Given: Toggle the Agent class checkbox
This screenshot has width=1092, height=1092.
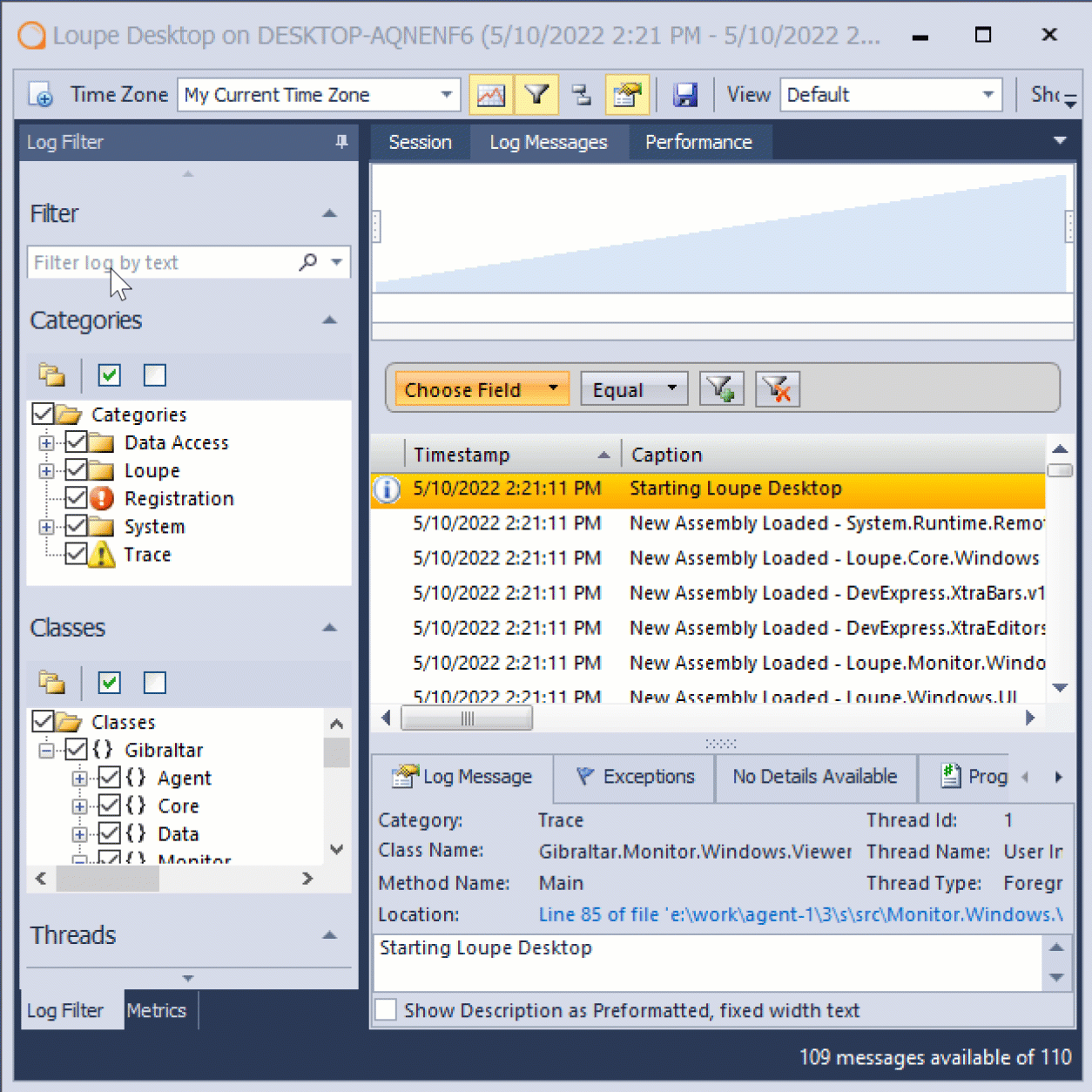Looking at the screenshot, I should pos(109,777).
